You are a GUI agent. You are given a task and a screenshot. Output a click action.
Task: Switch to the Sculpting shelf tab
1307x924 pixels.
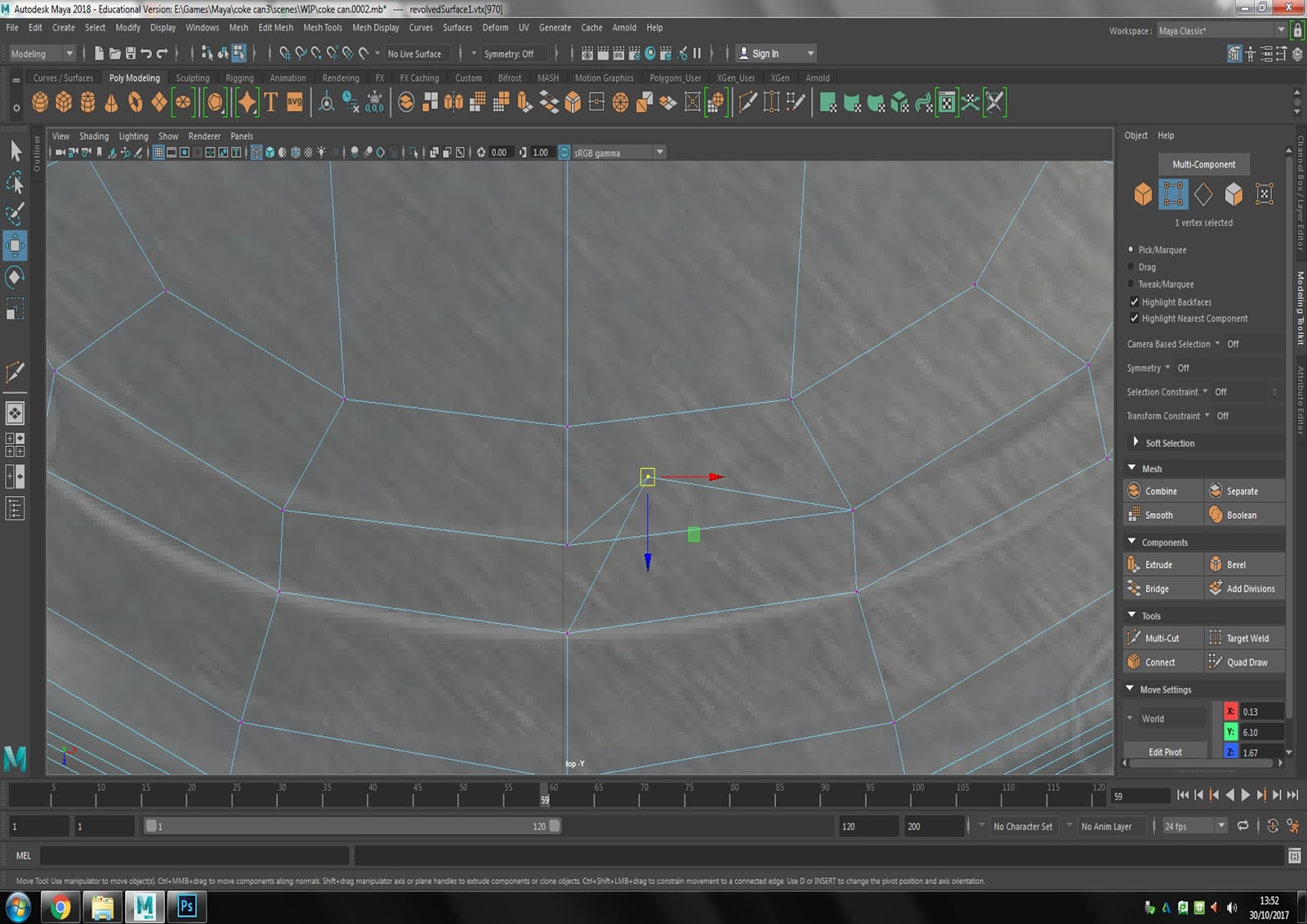click(193, 78)
